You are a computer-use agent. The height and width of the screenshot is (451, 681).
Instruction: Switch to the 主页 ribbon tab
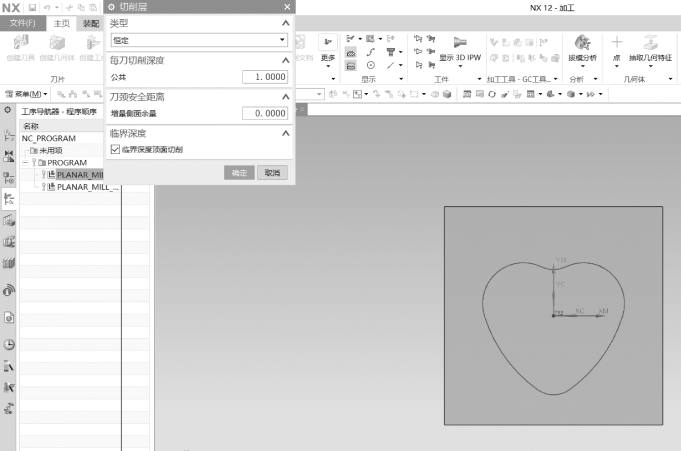(61, 22)
